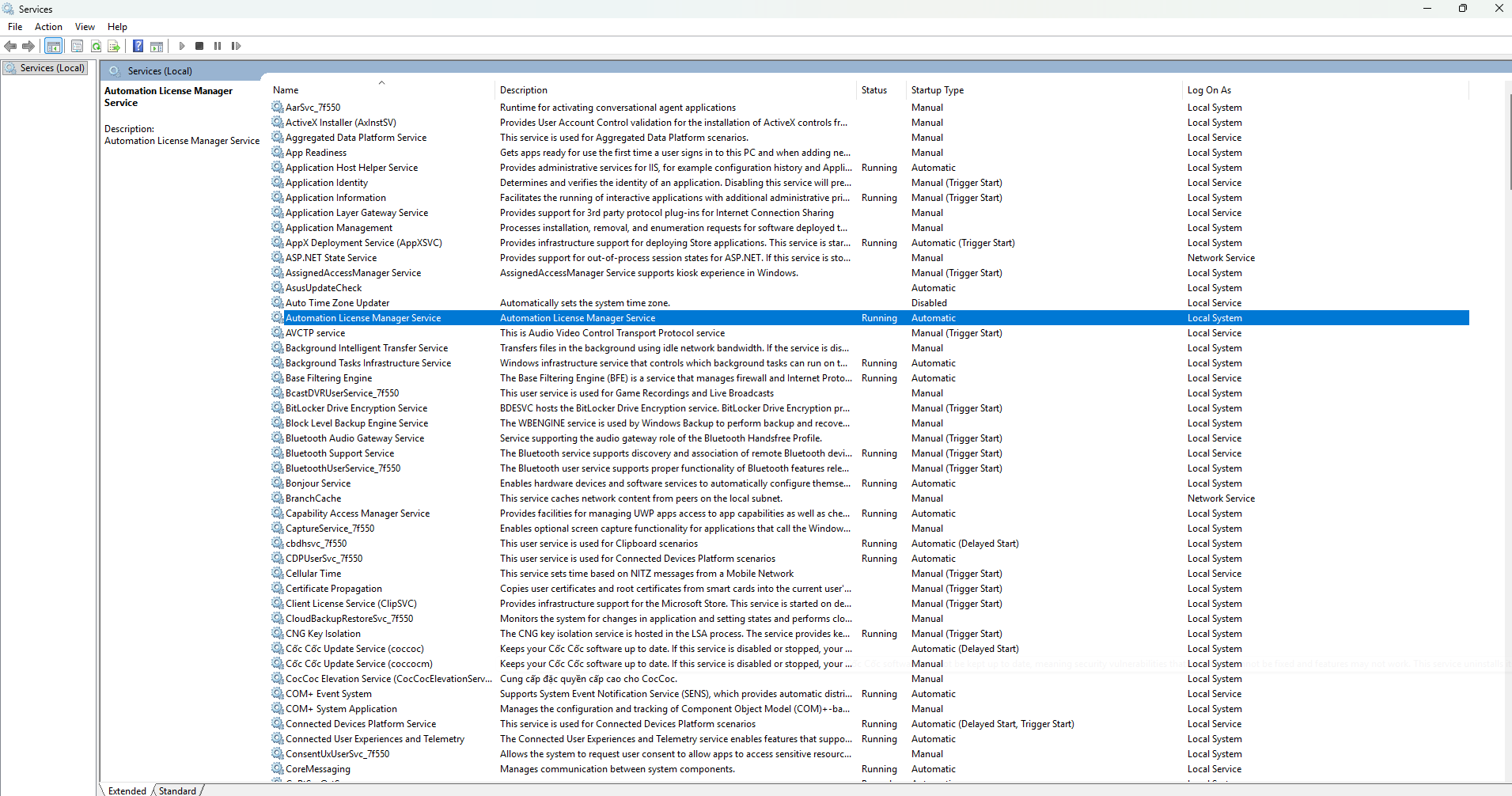The width and height of the screenshot is (1512, 796).
Task: Sort by the Startup Type column header
Action: click(x=937, y=90)
